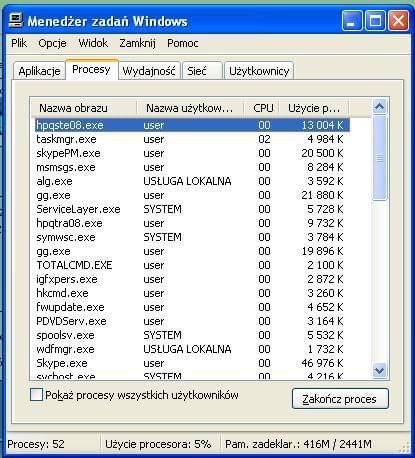Open the Użytkownicy tab
The height and width of the screenshot is (458, 415).
259,71
